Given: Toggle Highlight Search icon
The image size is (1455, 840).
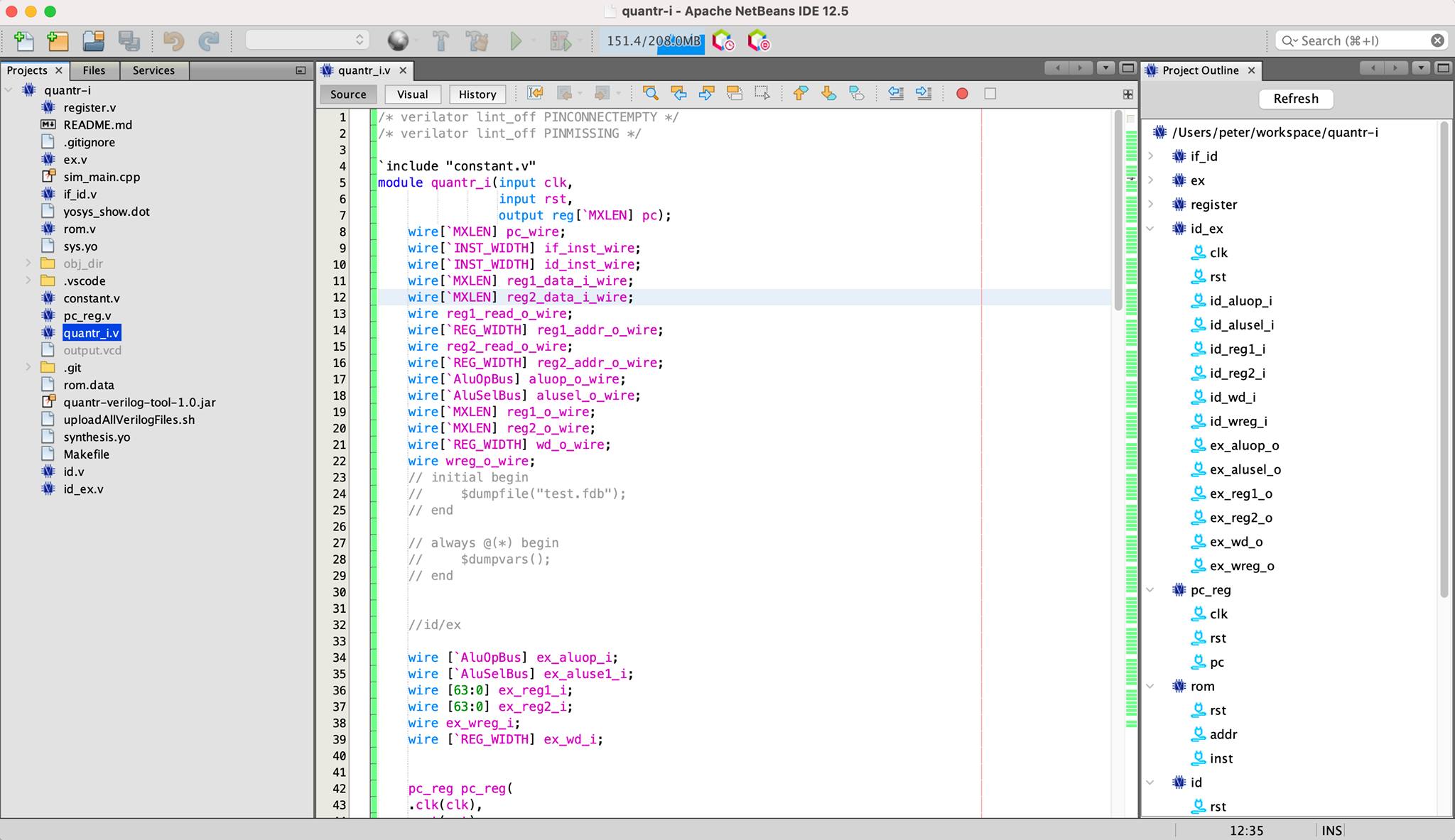Looking at the screenshot, I should pyautogui.click(x=735, y=93).
